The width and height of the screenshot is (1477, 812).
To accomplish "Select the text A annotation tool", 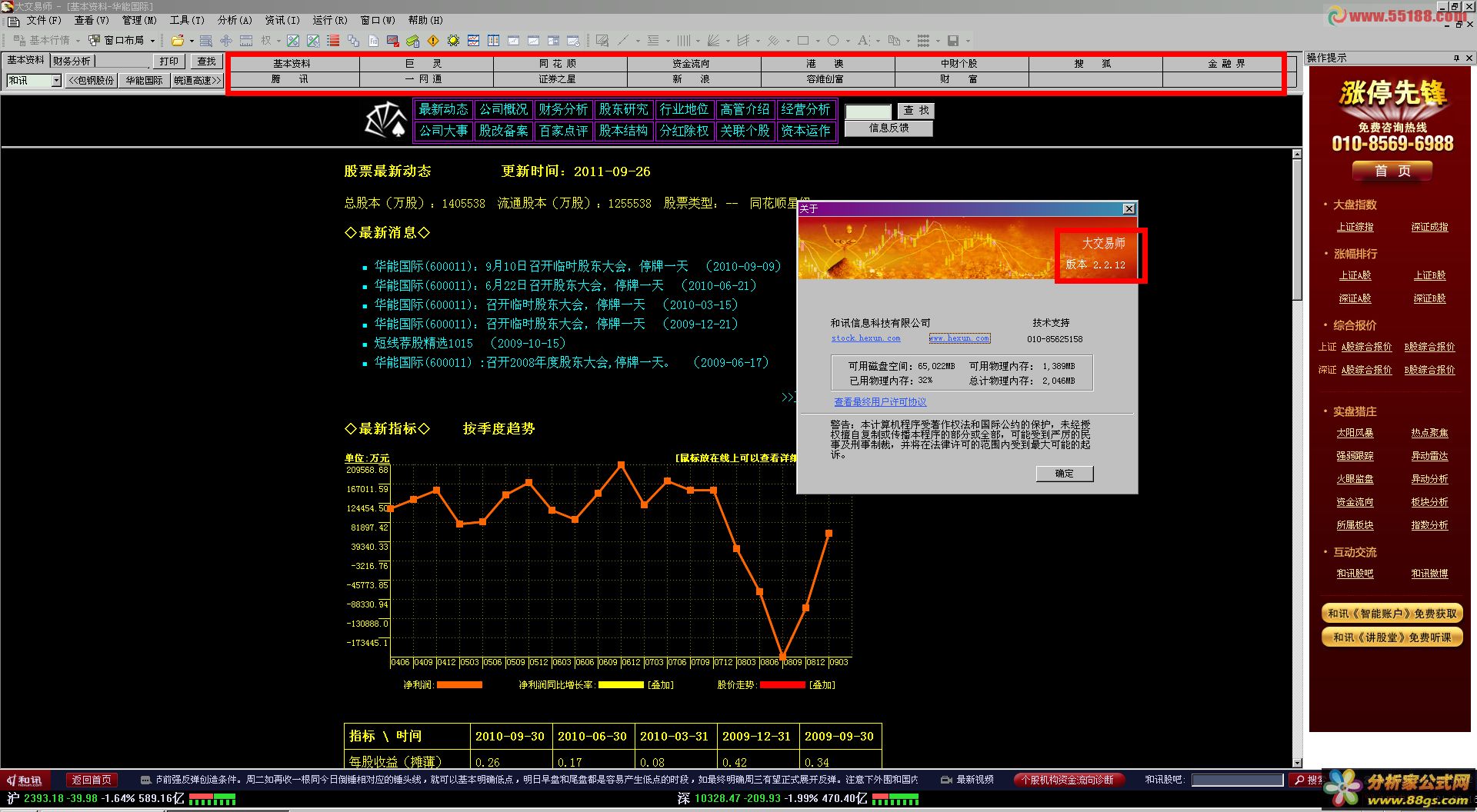I will [863, 40].
